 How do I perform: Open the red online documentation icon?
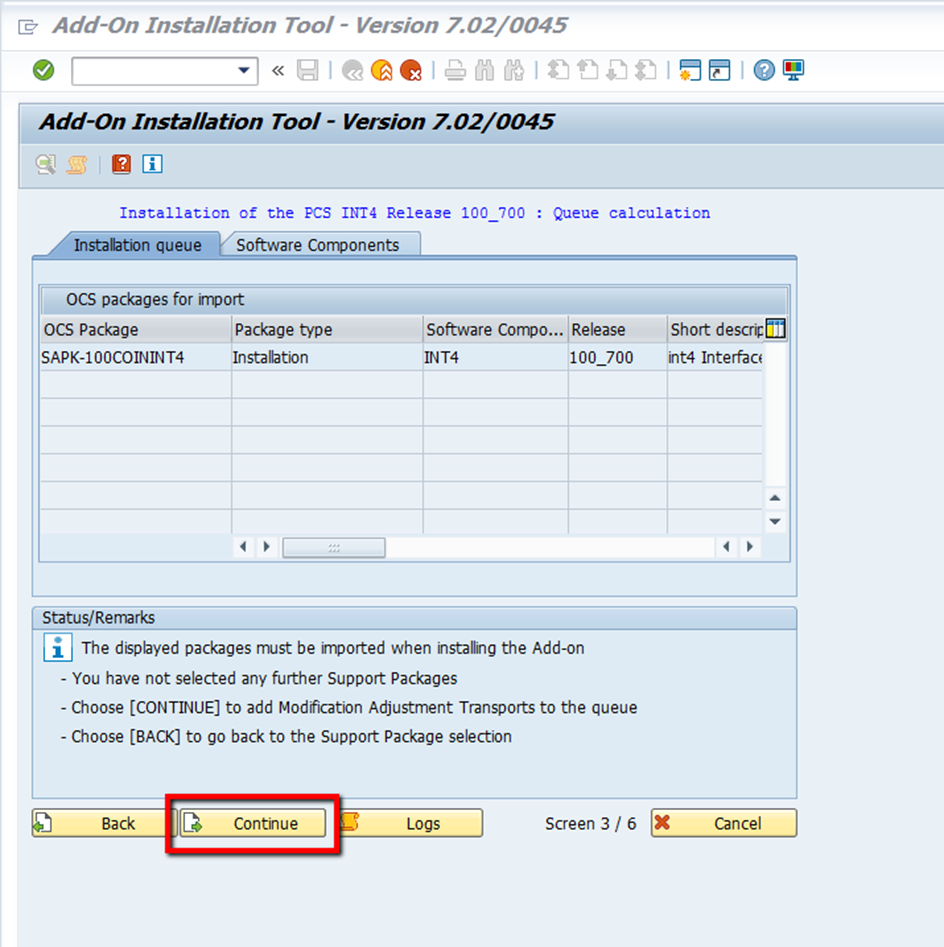[121, 164]
